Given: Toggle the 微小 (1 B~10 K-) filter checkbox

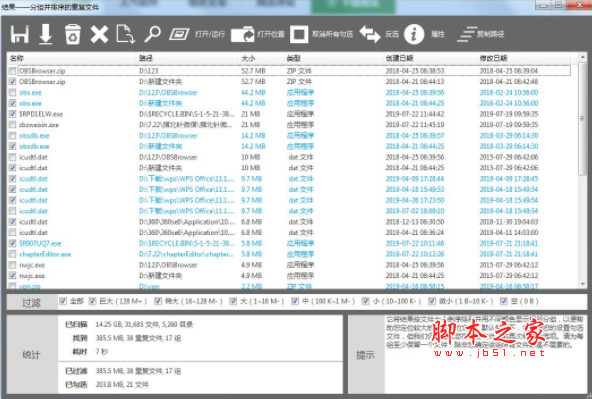Looking at the screenshot, I should click(432, 301).
